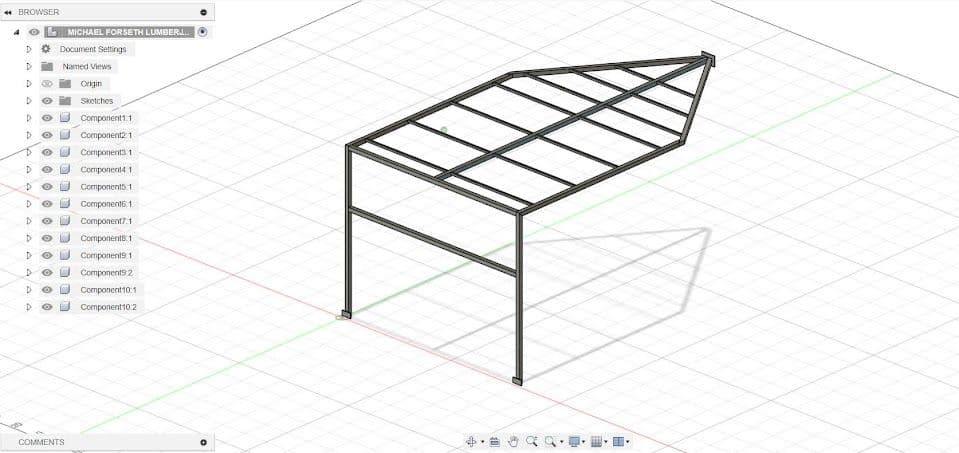
Task: Hide Component4:1 with eye icon
Action: click(47, 169)
